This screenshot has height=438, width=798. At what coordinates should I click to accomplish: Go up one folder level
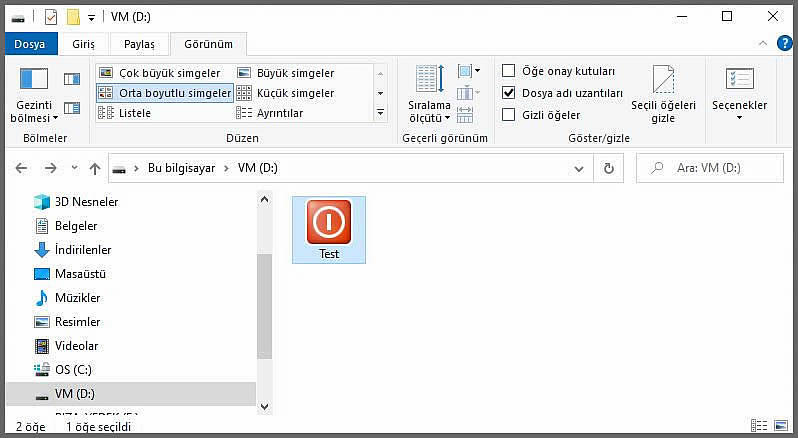95,168
